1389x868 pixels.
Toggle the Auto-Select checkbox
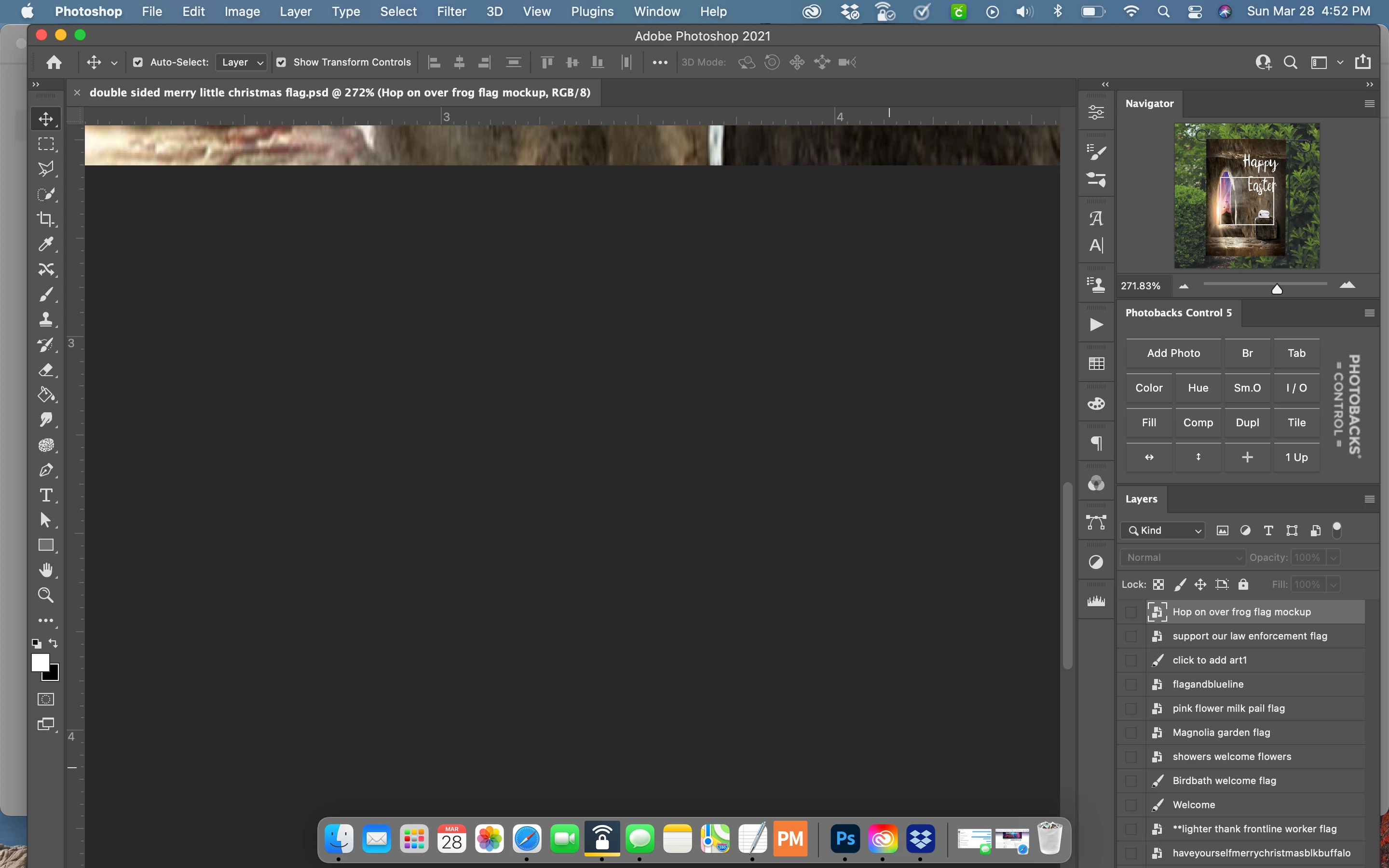[138, 62]
